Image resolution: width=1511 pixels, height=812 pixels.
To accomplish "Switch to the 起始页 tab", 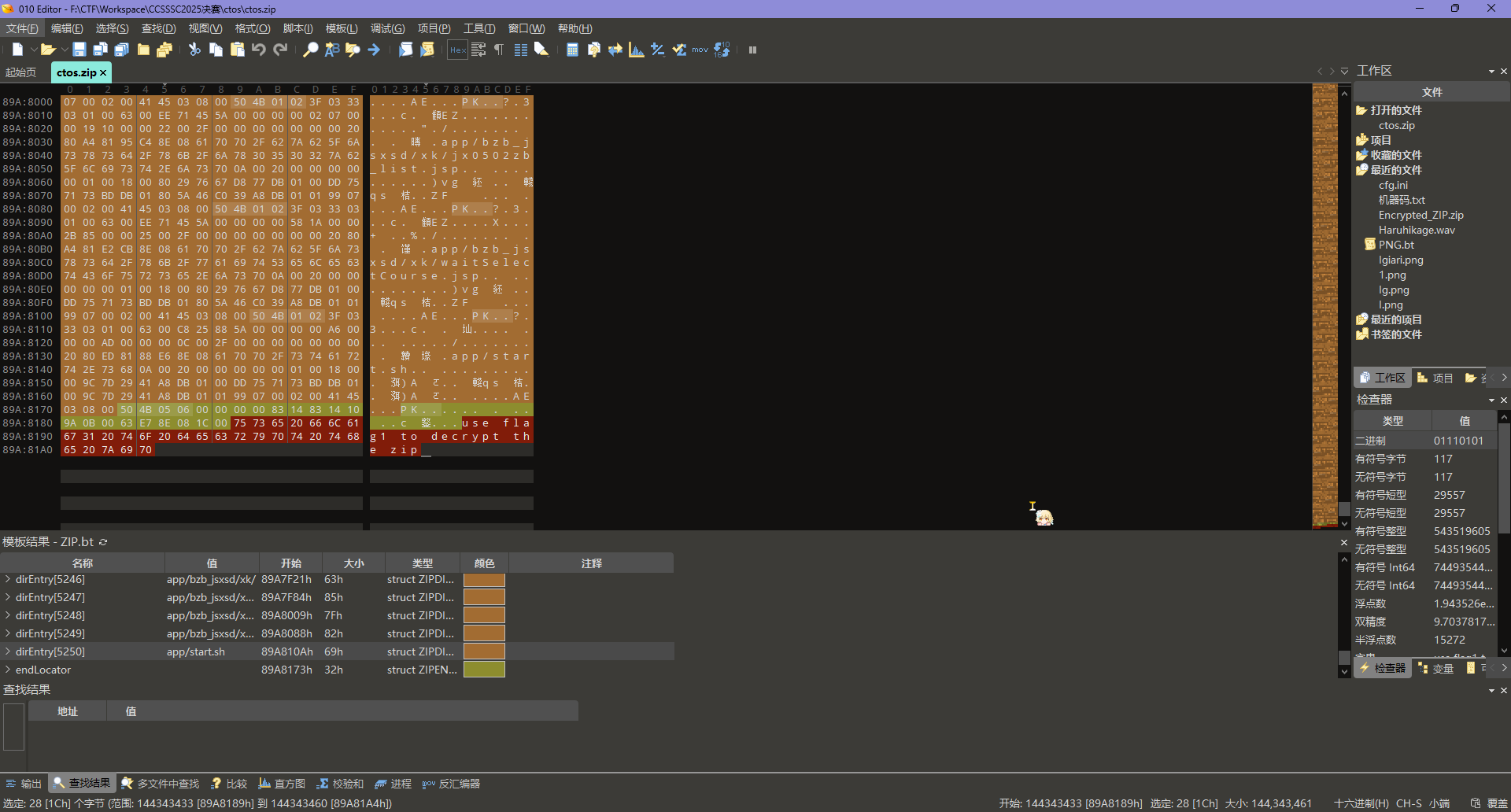I will pos(21,72).
